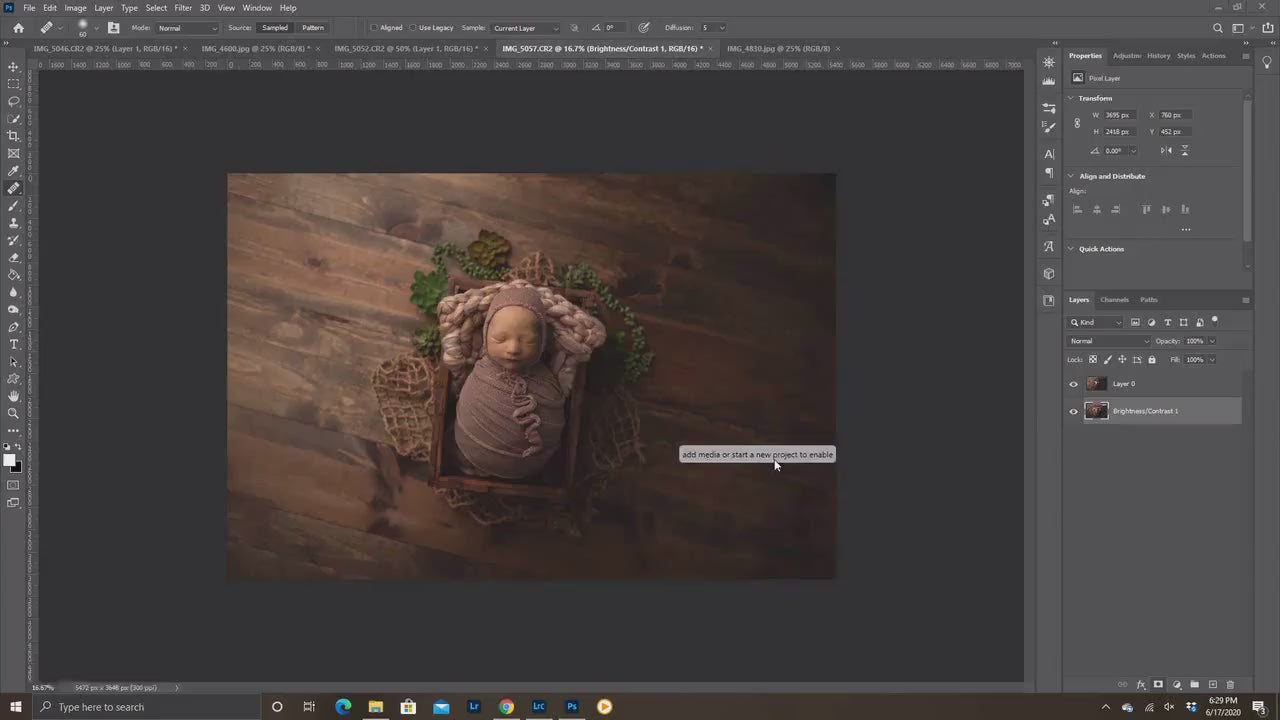The height and width of the screenshot is (720, 1280).
Task: Activate the Zoom tool in toolbar
Action: pos(13,413)
